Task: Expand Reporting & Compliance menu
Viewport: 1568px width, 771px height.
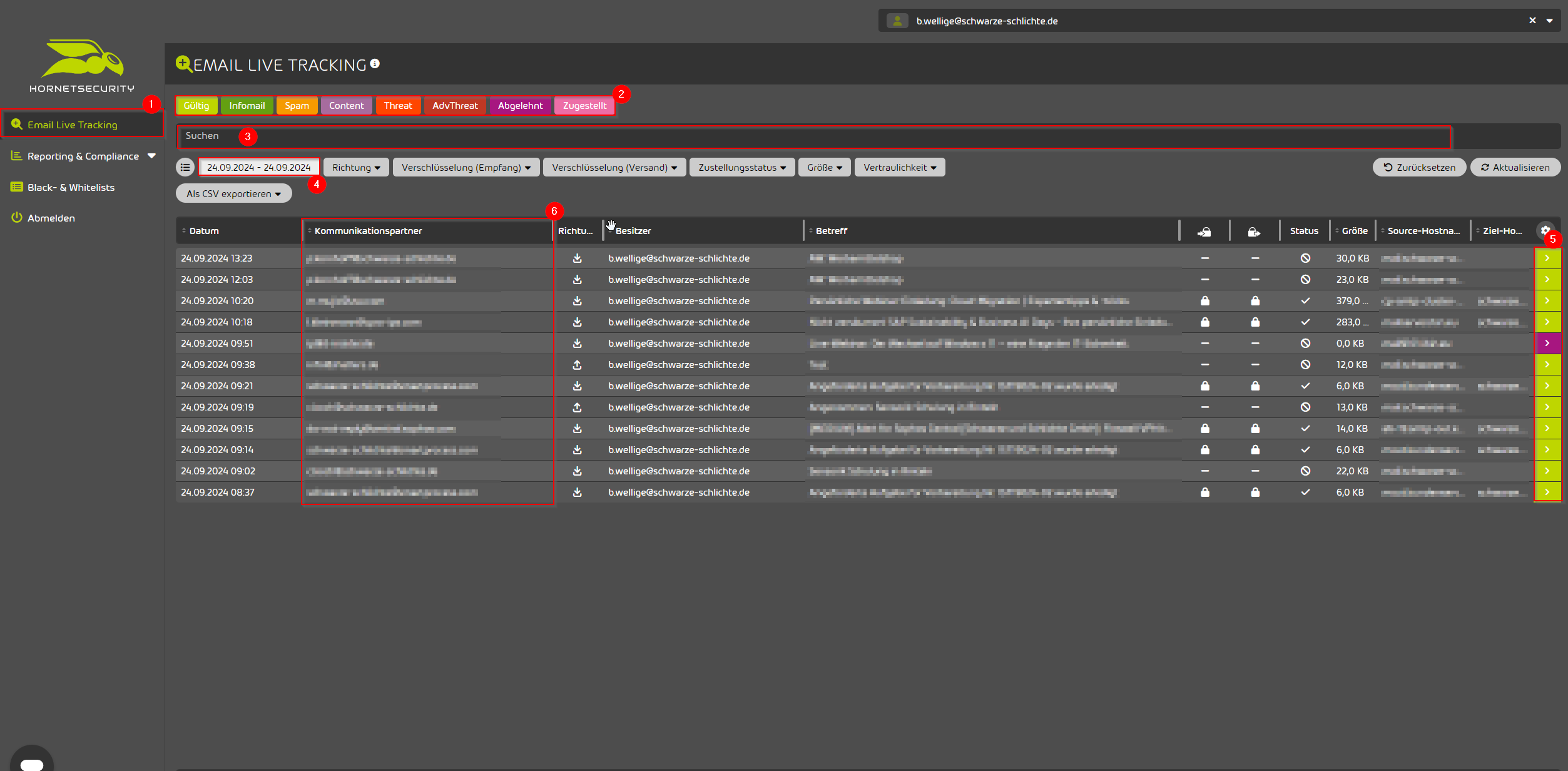Action: click(x=83, y=156)
